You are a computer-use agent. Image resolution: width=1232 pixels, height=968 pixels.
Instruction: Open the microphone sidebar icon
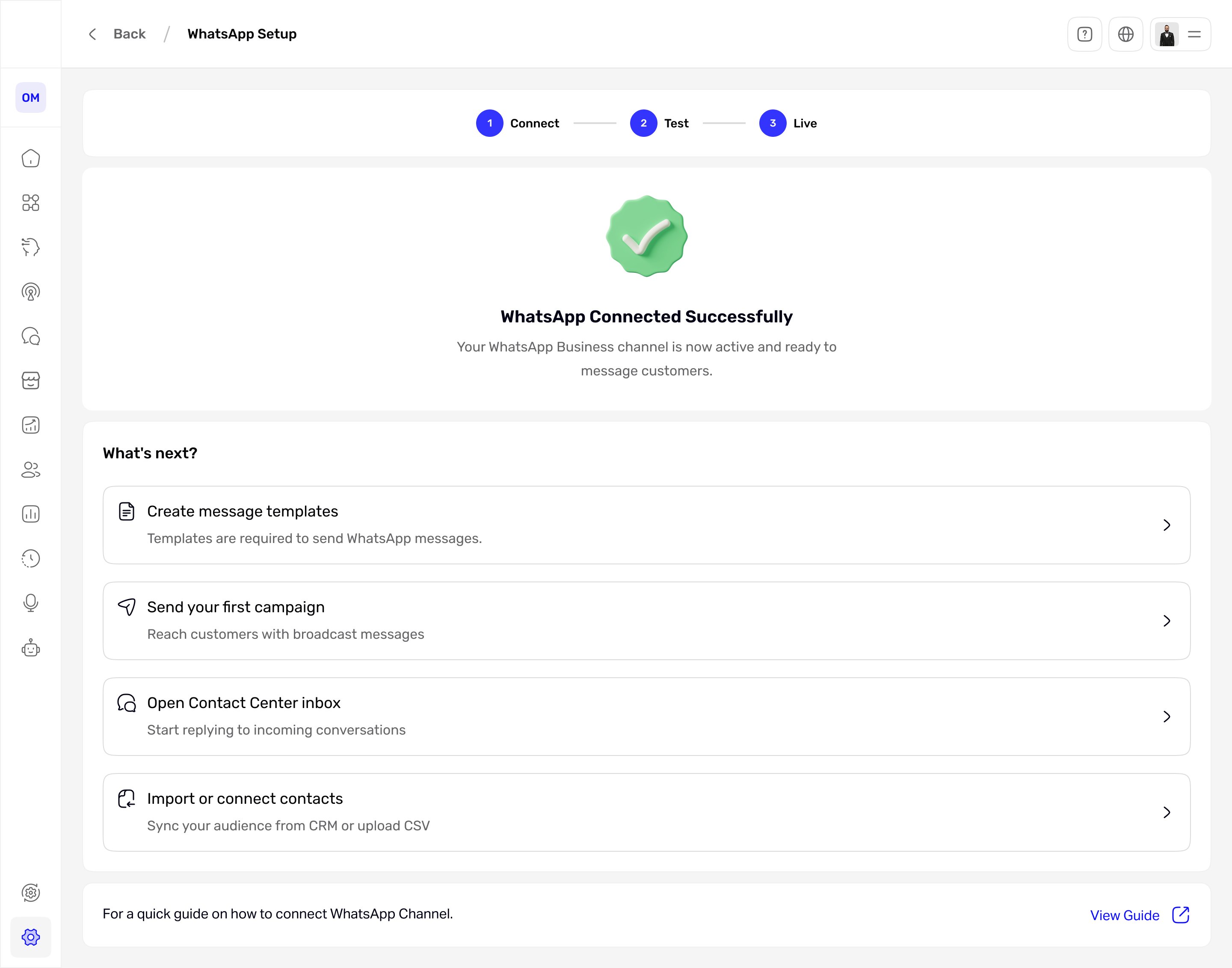pyautogui.click(x=31, y=603)
